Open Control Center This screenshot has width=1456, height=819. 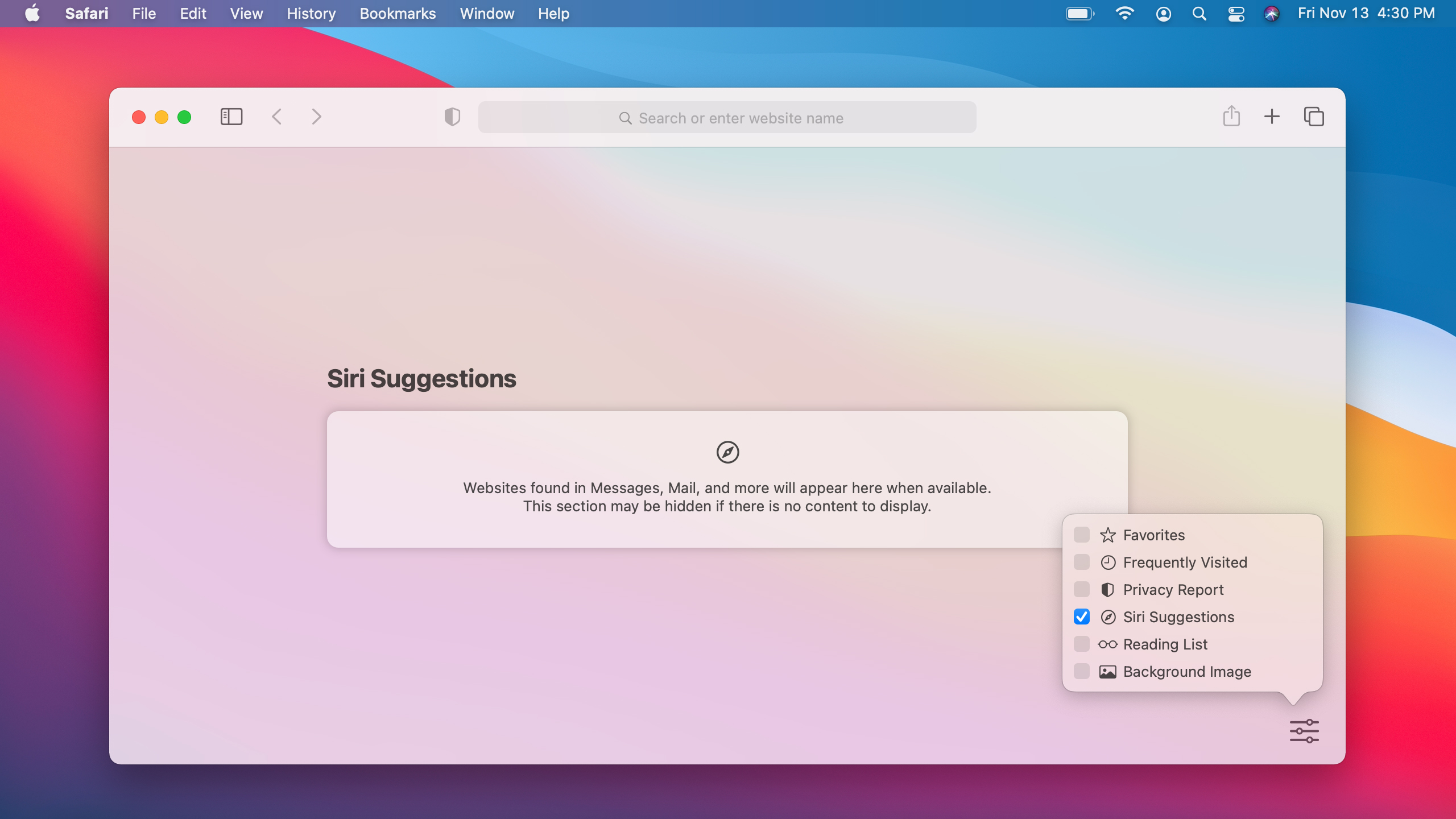1236,14
